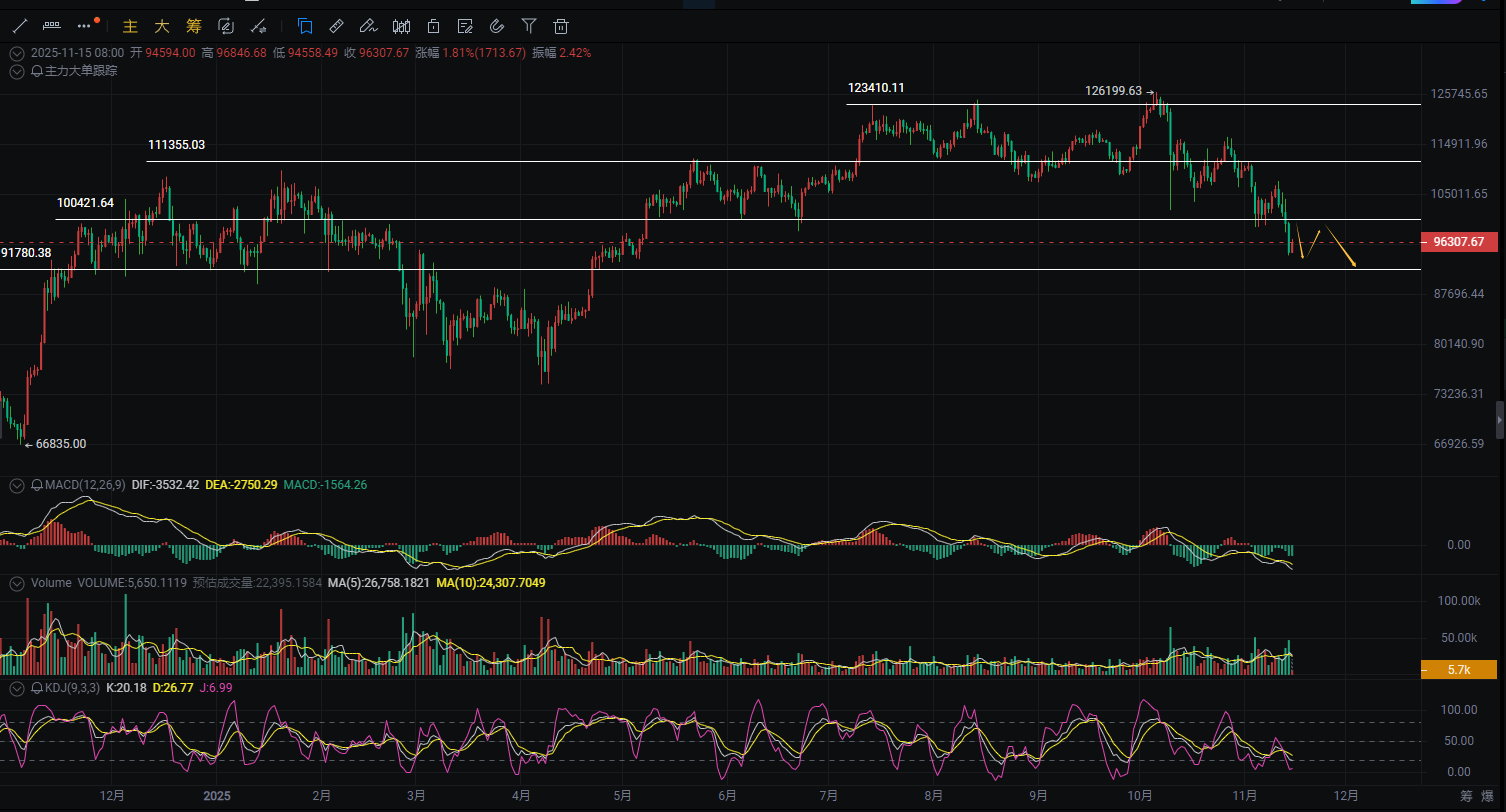Select the trend line drawing tool
This screenshot has width=1506, height=812.
19,26
